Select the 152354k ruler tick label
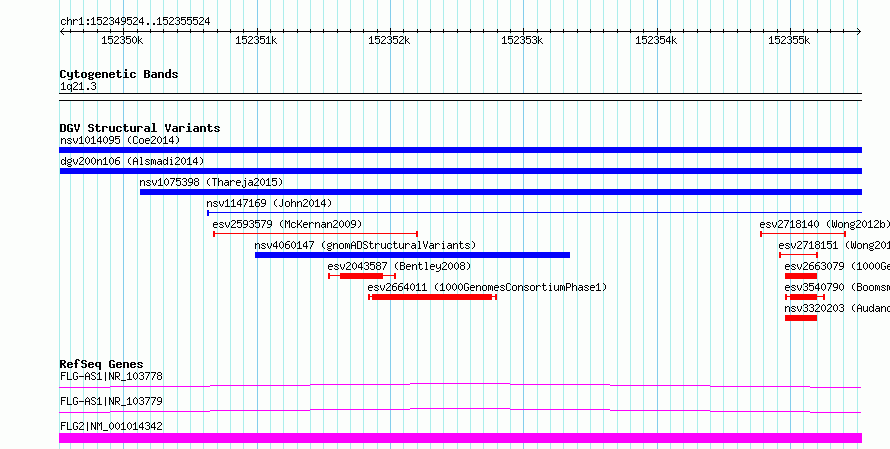 [656, 40]
